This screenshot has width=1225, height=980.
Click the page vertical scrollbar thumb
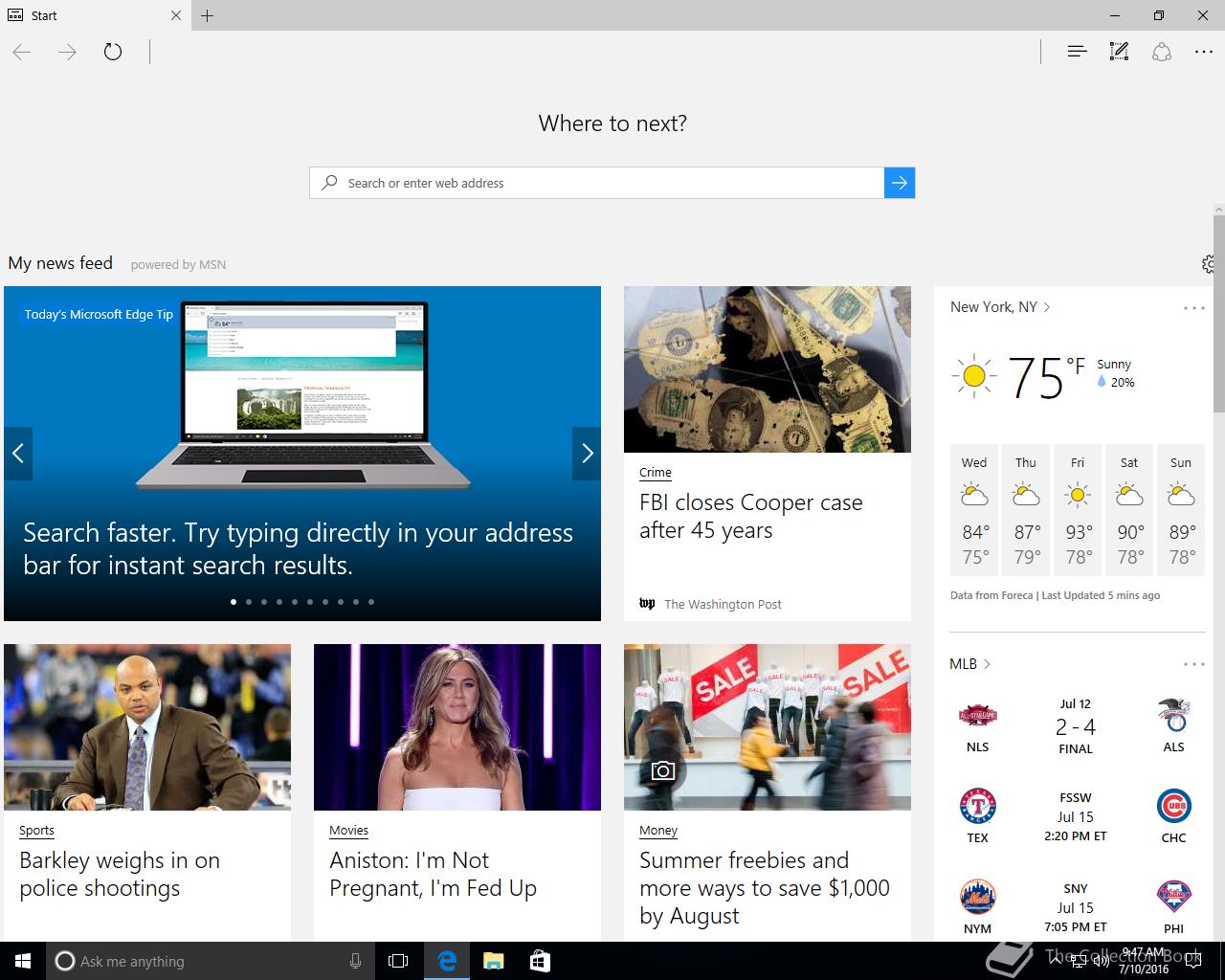[x=1218, y=315]
